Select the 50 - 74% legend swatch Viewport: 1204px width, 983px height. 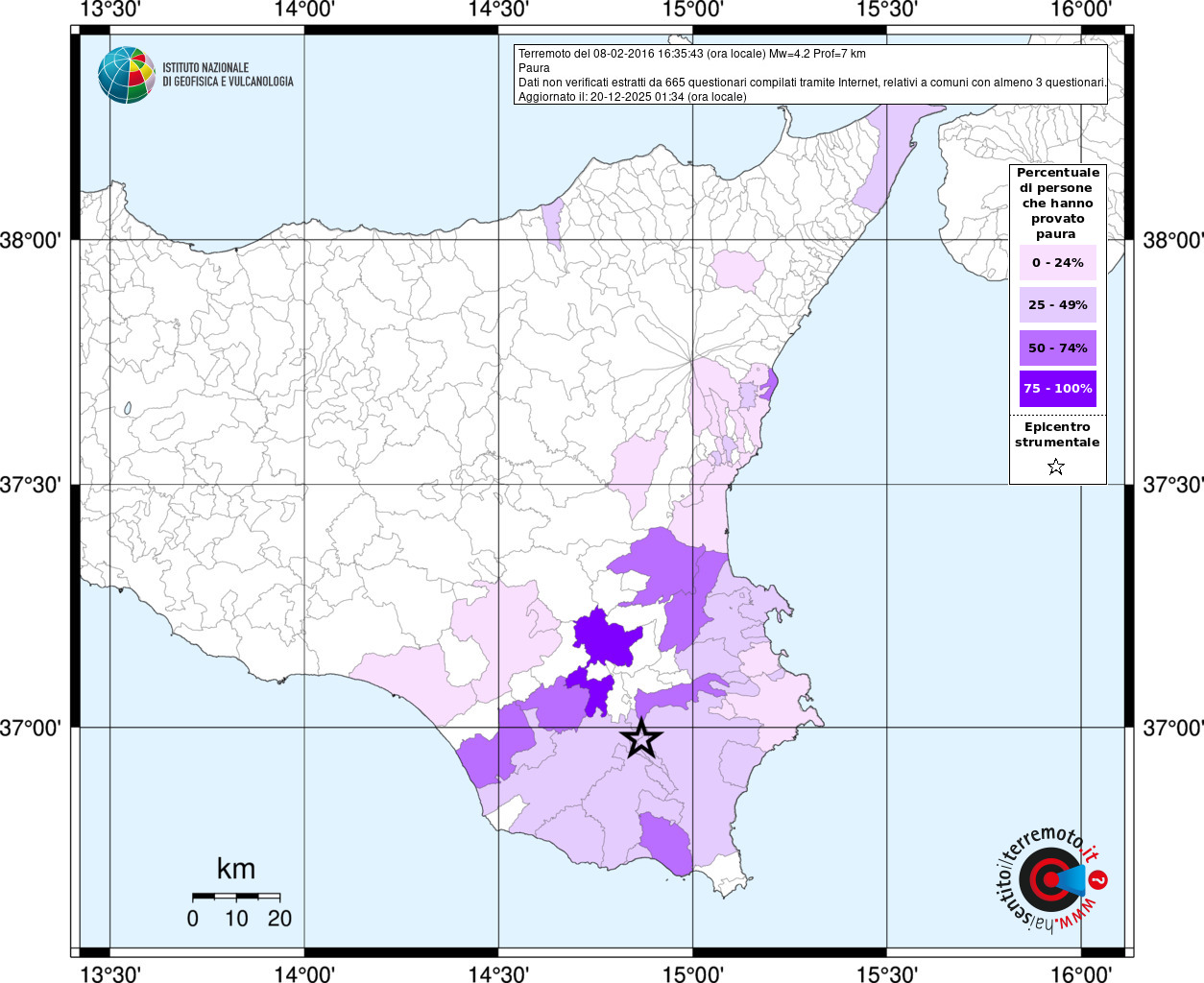click(1057, 348)
